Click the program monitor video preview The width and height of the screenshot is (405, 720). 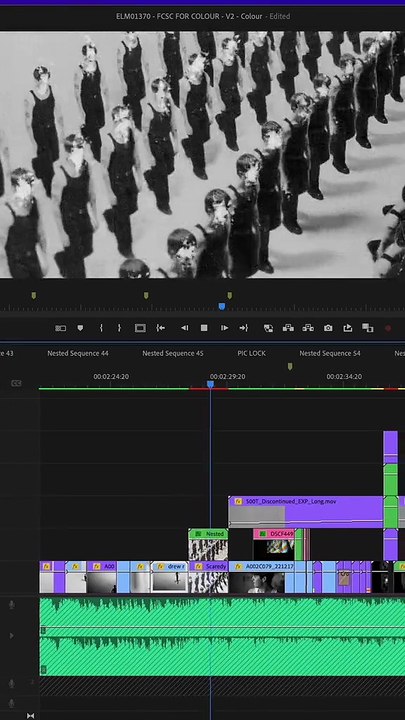coord(202,154)
